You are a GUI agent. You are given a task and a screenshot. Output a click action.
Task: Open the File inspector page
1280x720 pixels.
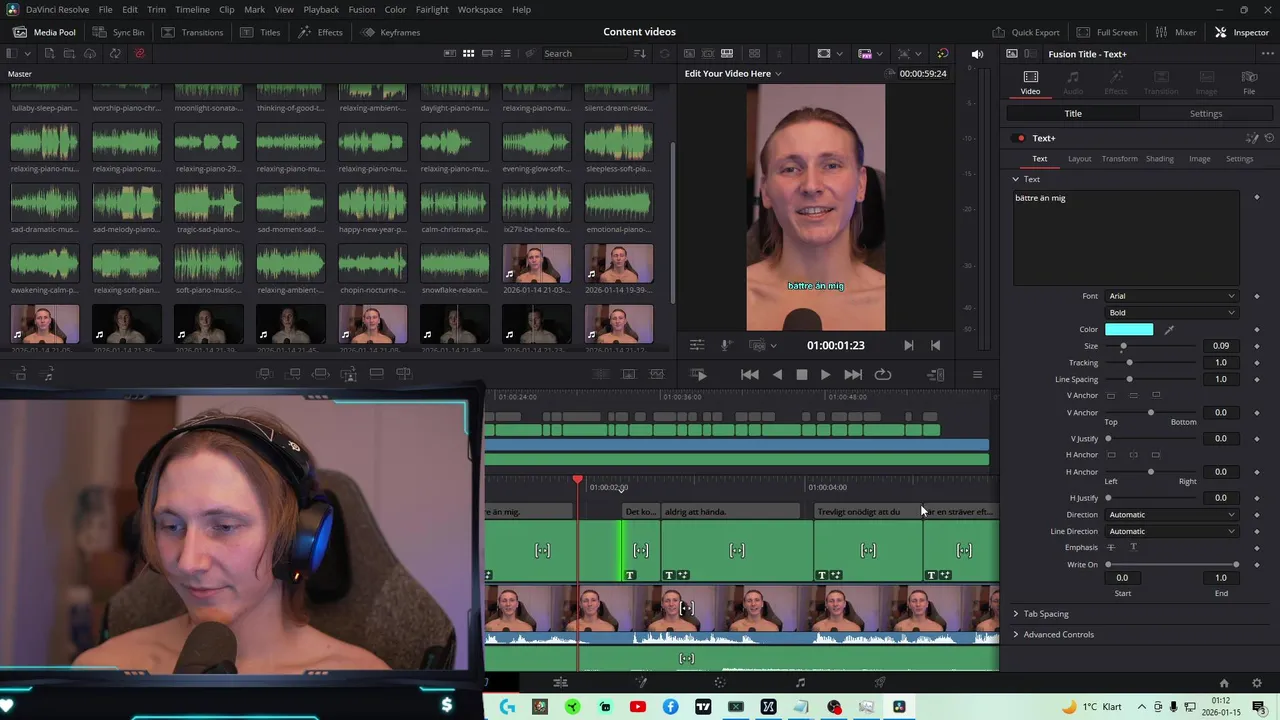click(1249, 82)
